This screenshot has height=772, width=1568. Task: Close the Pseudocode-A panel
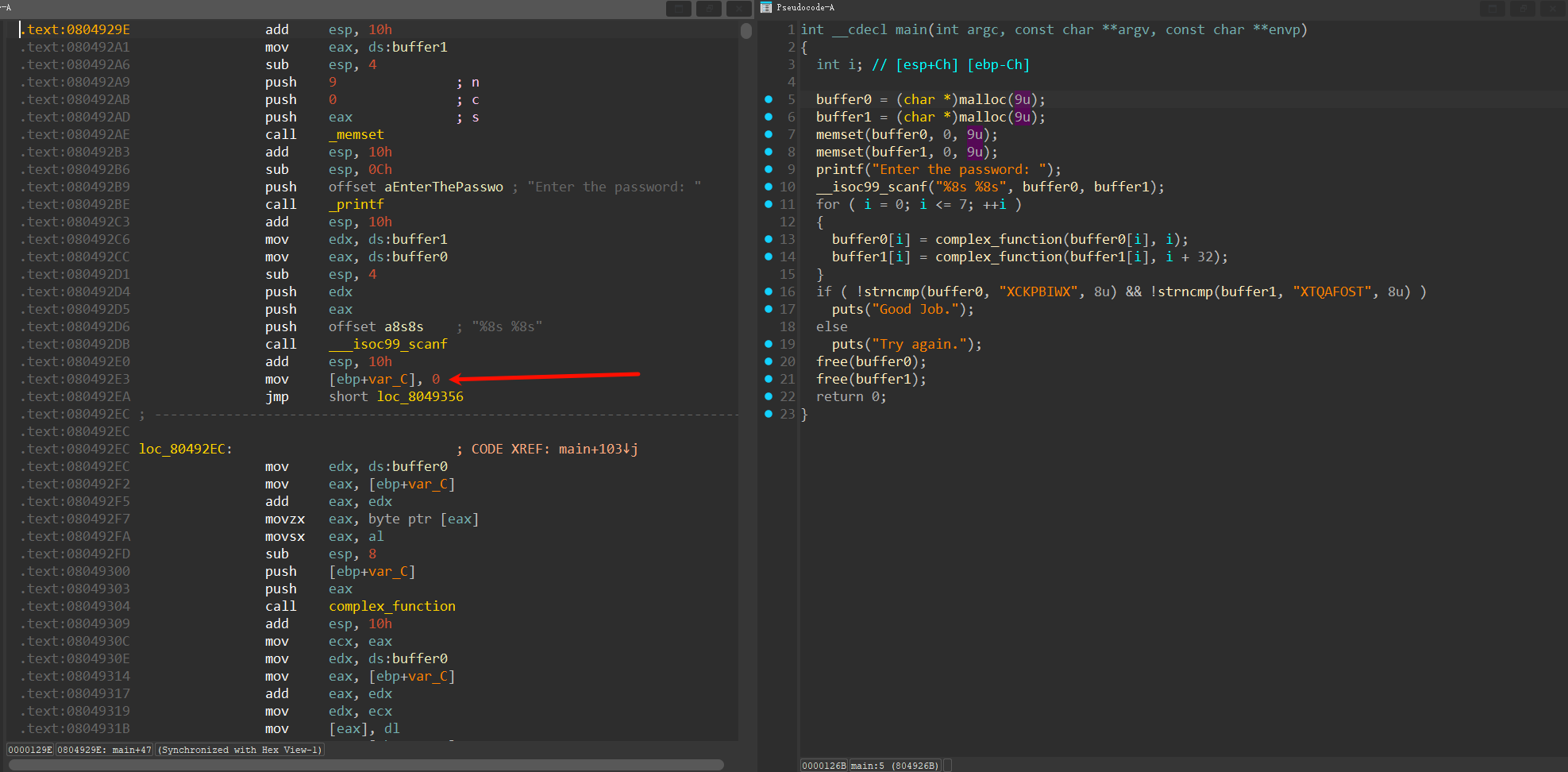point(1552,9)
